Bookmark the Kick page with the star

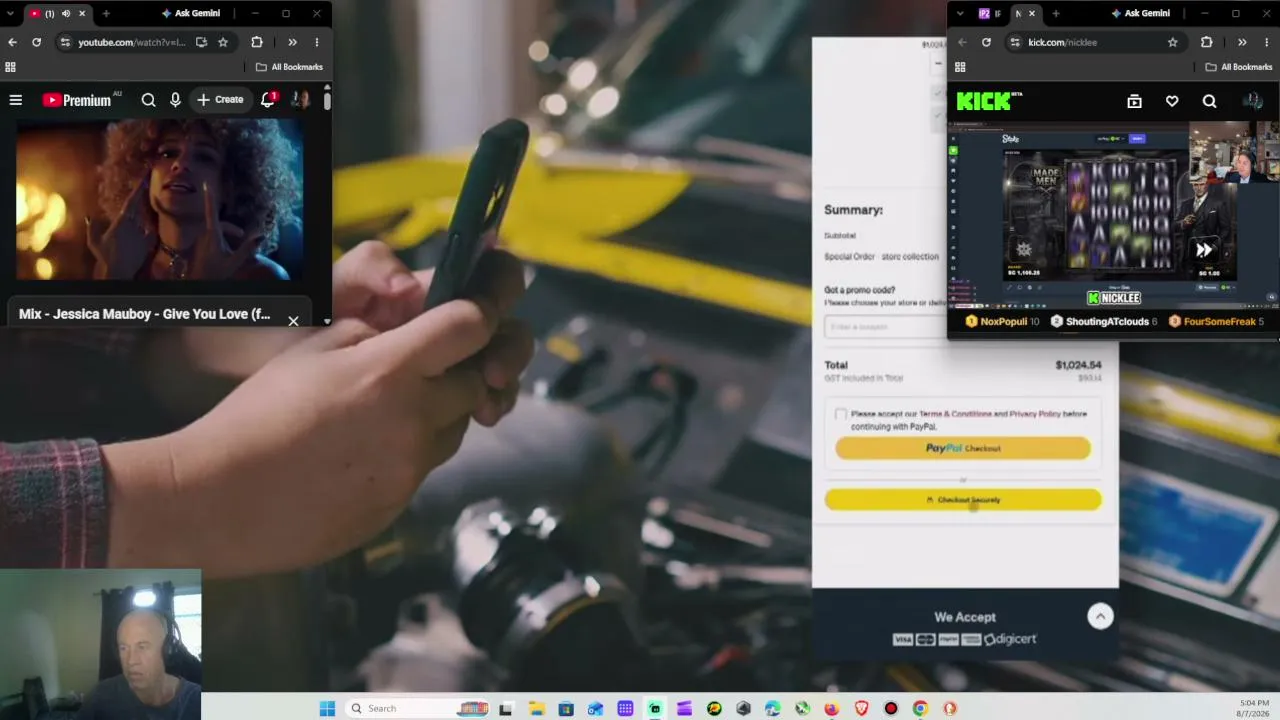pos(1173,42)
